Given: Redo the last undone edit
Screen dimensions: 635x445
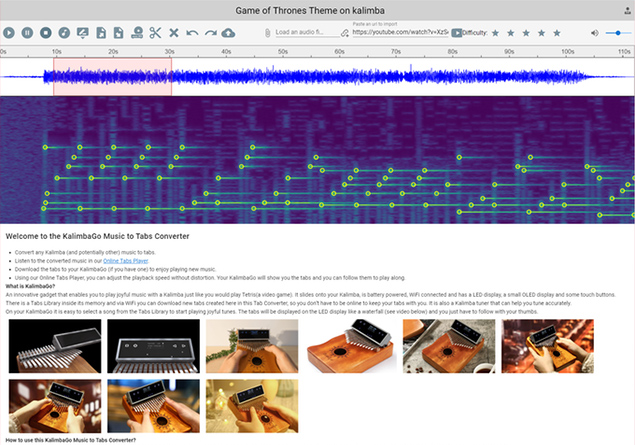Looking at the screenshot, I should pyautogui.click(x=210, y=33).
